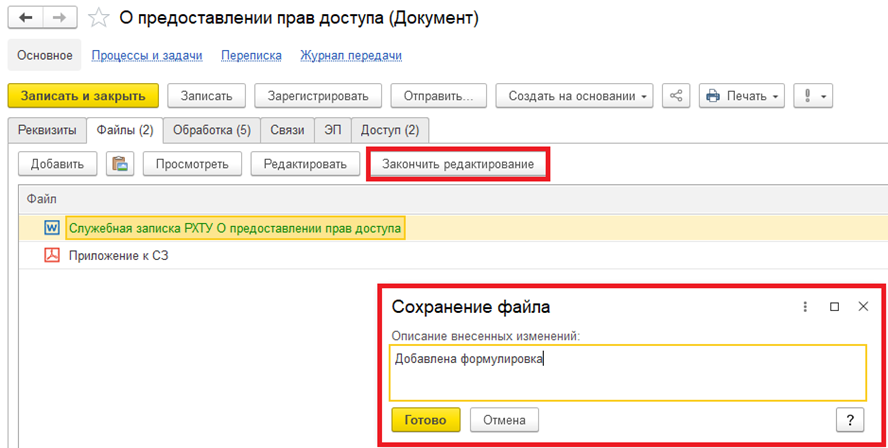Confirm with the Готово button
Image resolution: width=888 pixels, height=448 pixels.
tap(425, 419)
